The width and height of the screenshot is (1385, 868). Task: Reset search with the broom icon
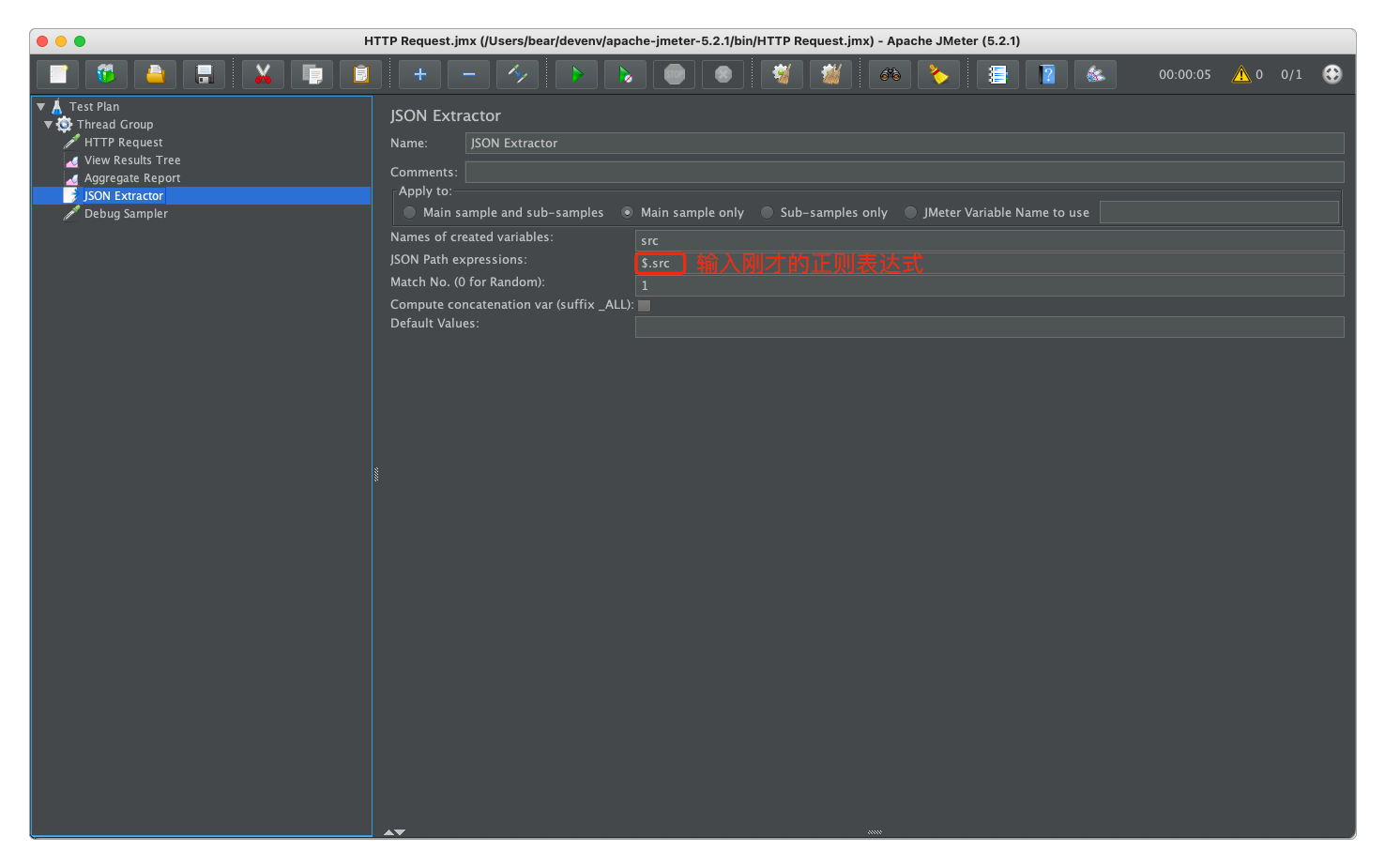[939, 74]
